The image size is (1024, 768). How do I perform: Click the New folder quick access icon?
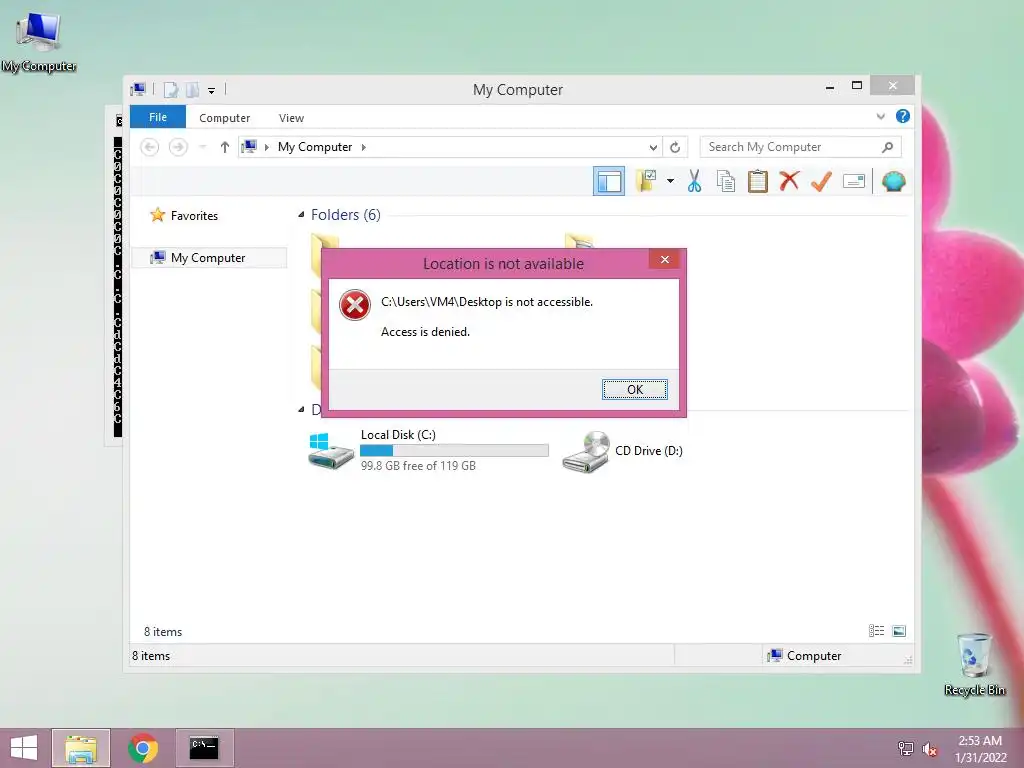(x=193, y=89)
